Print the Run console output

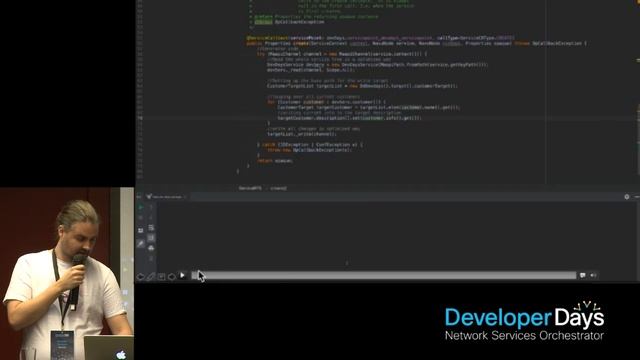(151, 248)
